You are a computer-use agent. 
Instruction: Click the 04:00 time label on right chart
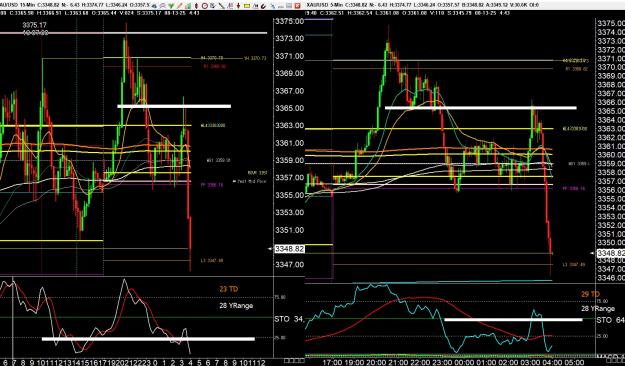coord(551,362)
